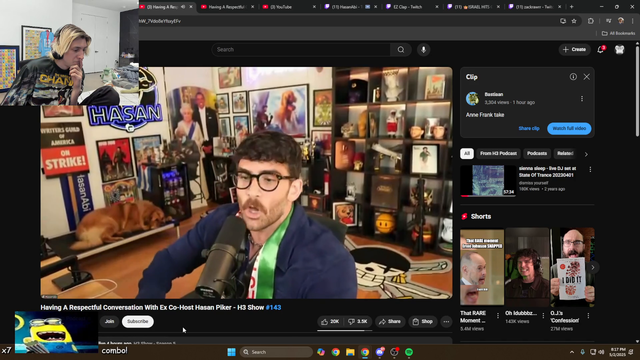Open Copilot icon in the taskbar

[321, 352]
